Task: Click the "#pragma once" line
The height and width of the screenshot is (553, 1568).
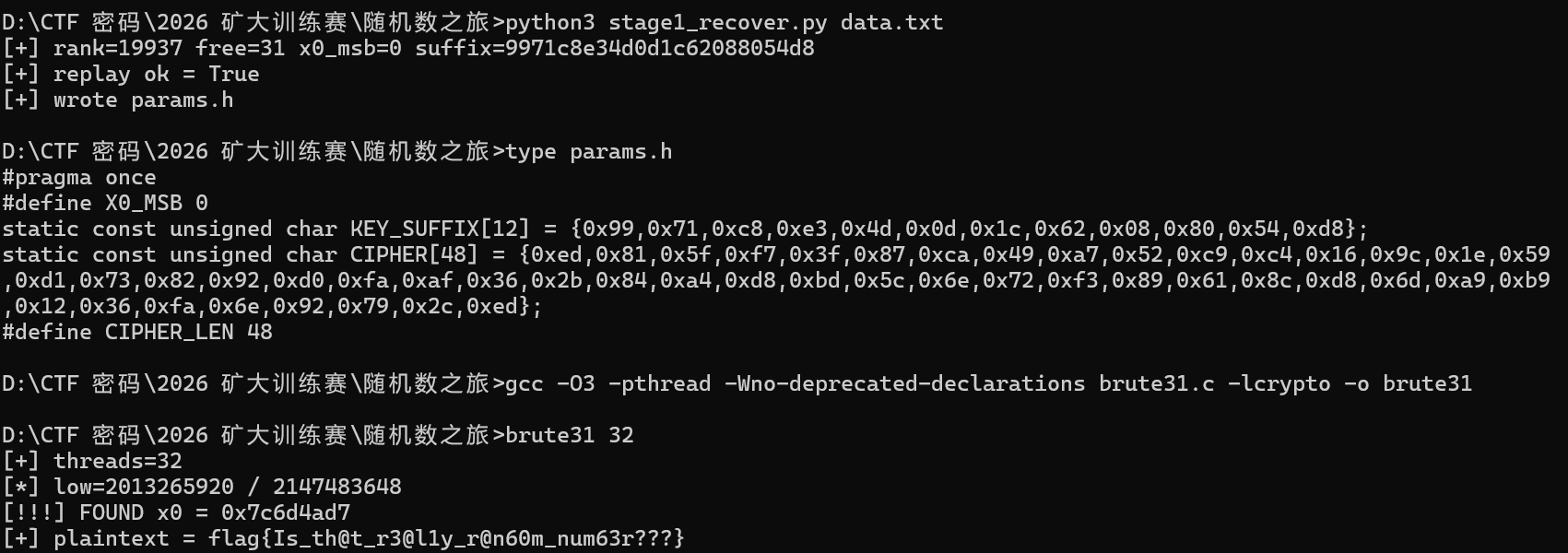Action: tap(79, 177)
